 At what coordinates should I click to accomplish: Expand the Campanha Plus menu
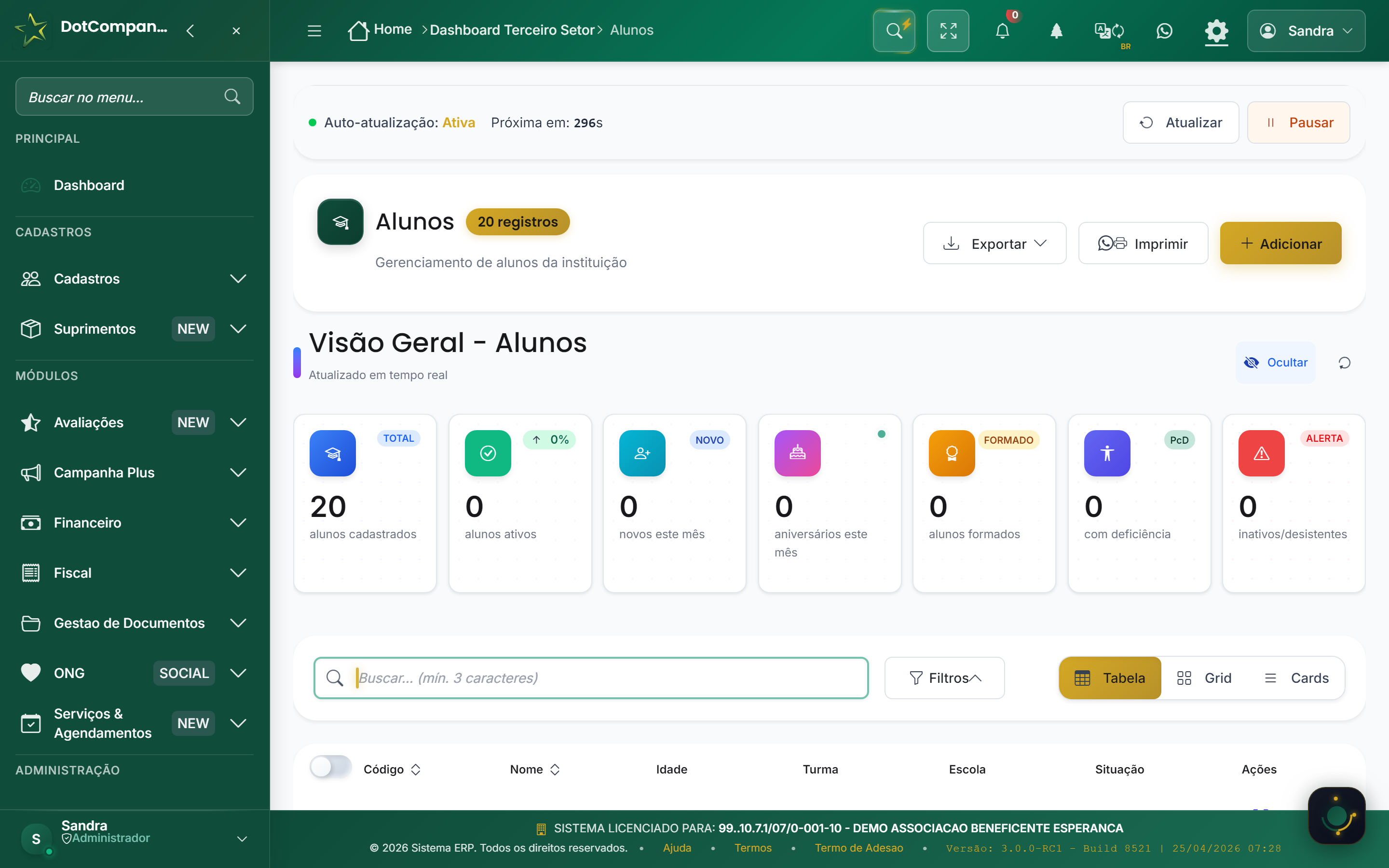[134, 473]
